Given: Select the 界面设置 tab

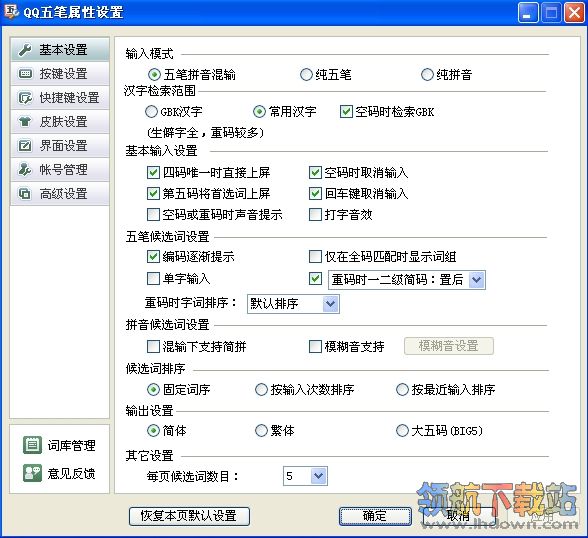Looking at the screenshot, I should [x=60, y=145].
